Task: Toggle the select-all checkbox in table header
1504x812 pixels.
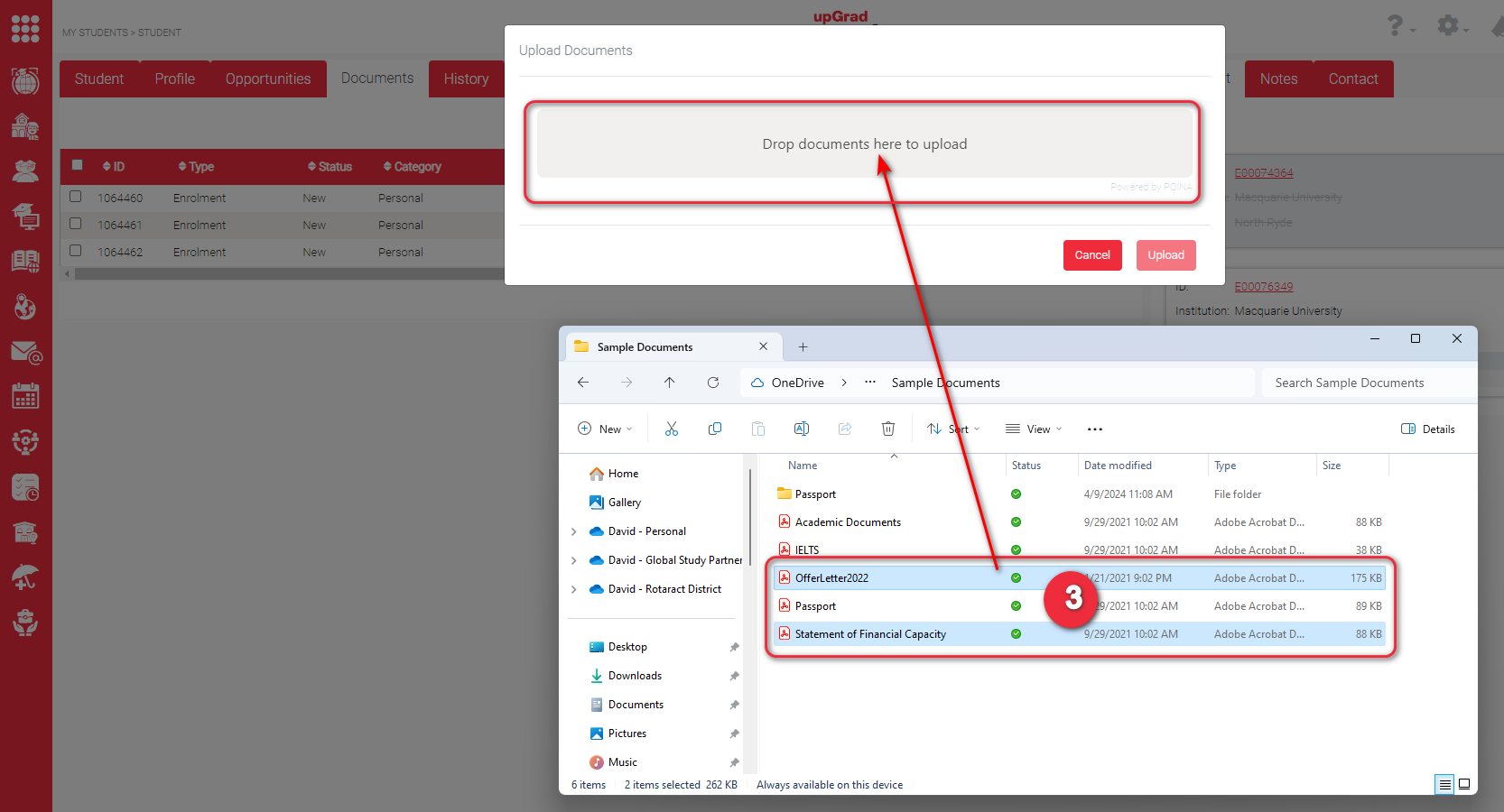Action: (x=78, y=165)
